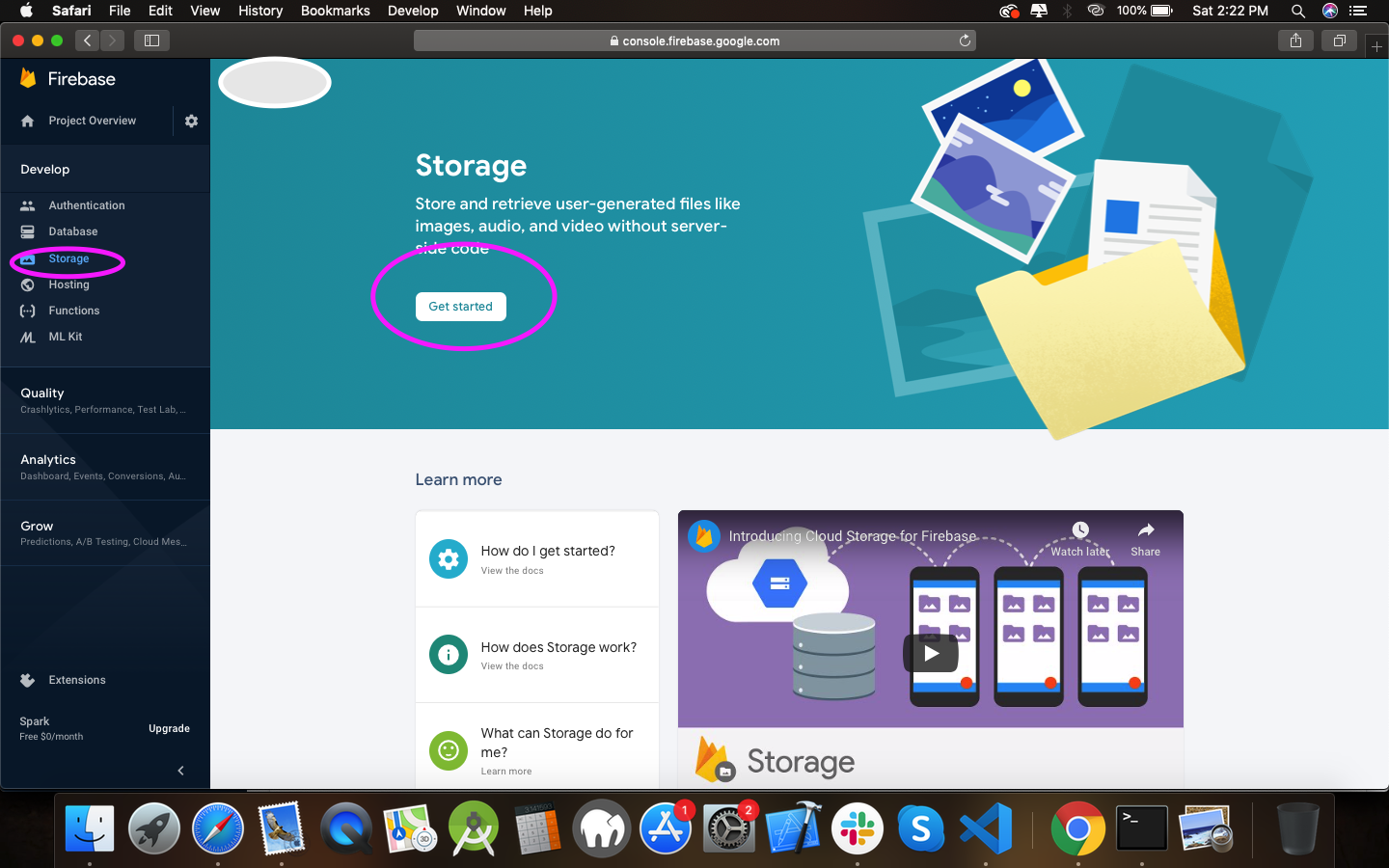Open the Authentication section in the sidebar
The height and width of the screenshot is (868, 1389).
(85, 204)
